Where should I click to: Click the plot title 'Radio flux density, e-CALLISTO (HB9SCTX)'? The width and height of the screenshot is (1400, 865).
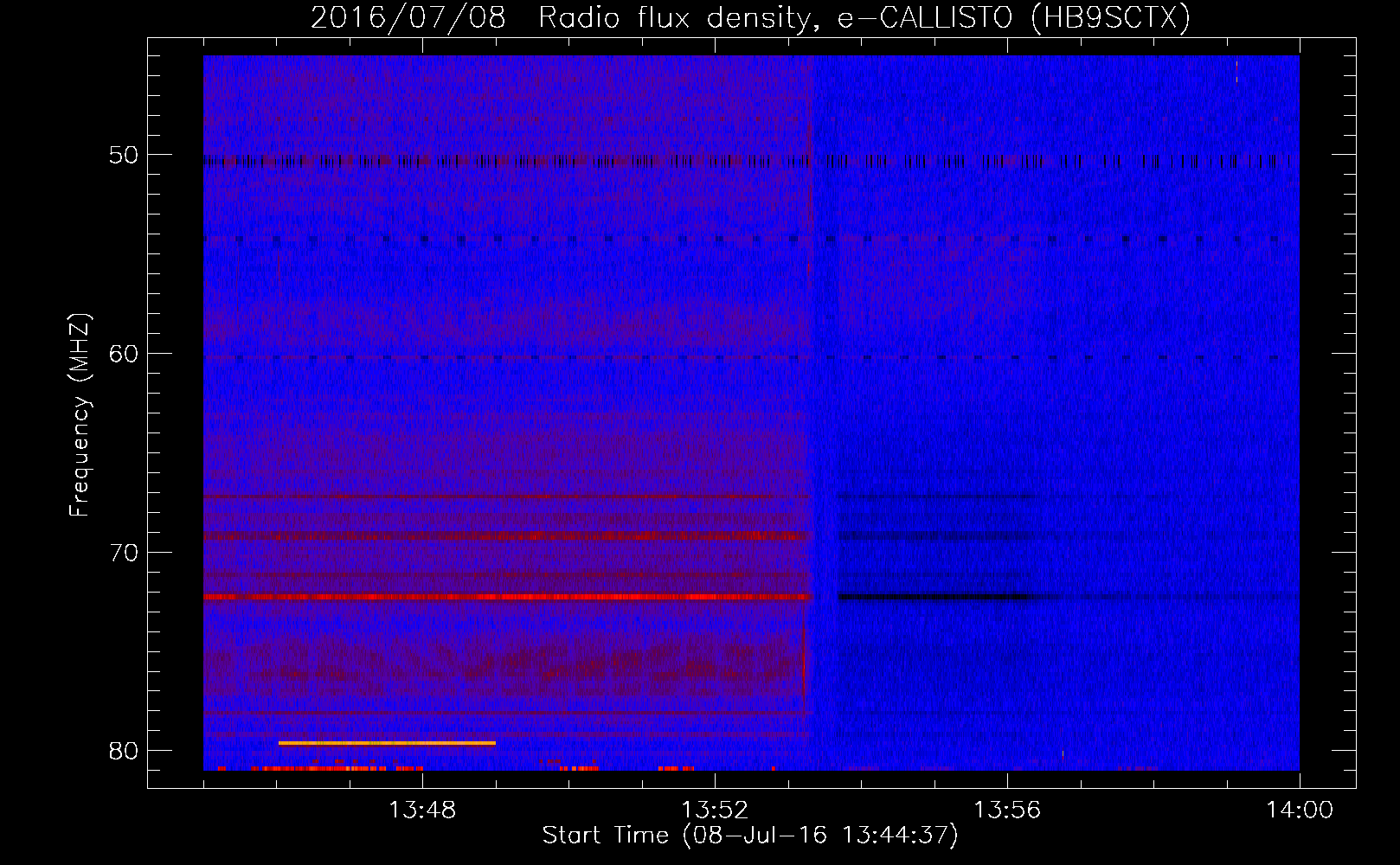(x=864, y=17)
